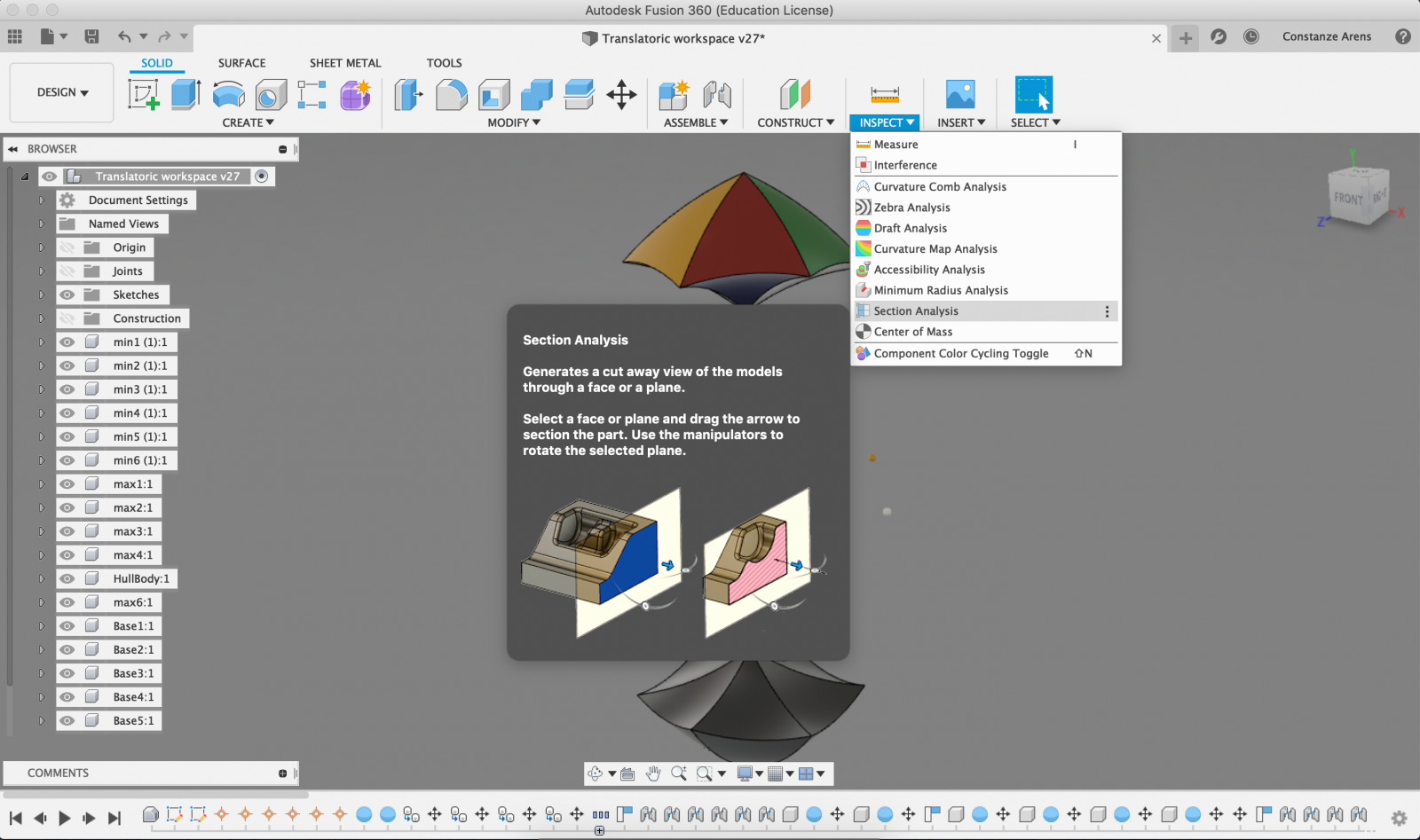Choose Zebra Analysis menu item

click(985, 208)
